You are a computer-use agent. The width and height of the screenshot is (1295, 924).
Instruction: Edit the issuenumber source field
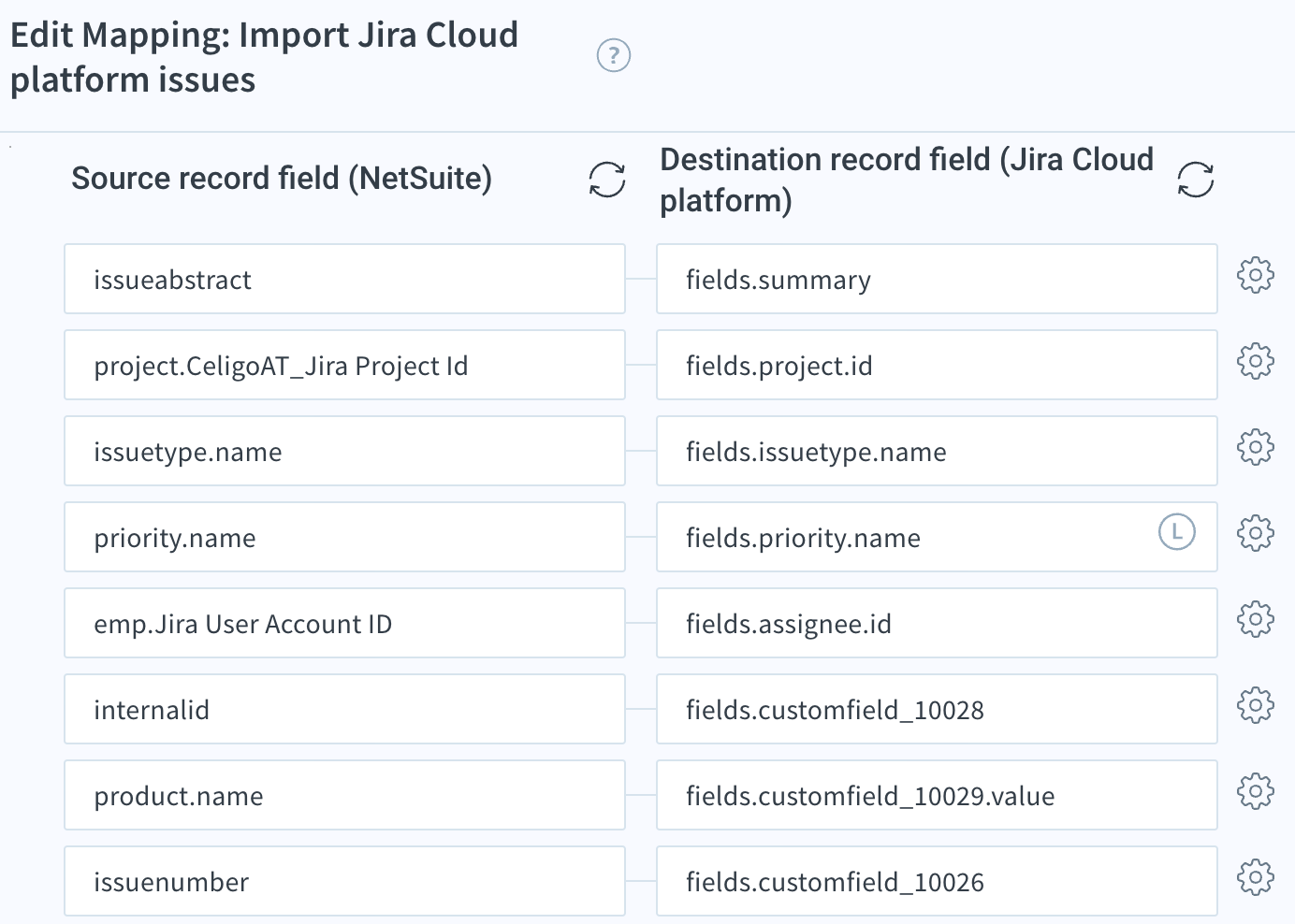tap(344, 881)
